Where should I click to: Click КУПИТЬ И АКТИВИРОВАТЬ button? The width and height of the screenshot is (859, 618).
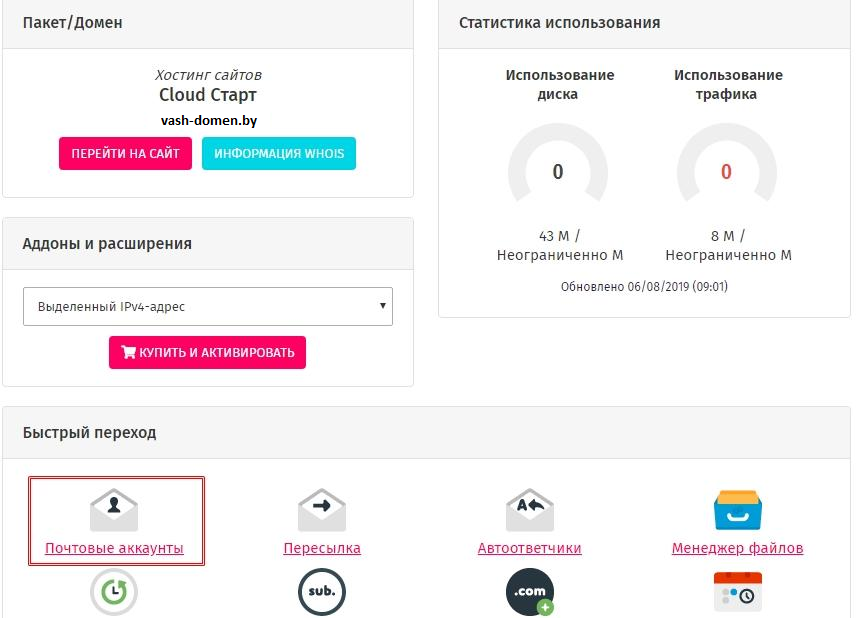click(x=207, y=352)
